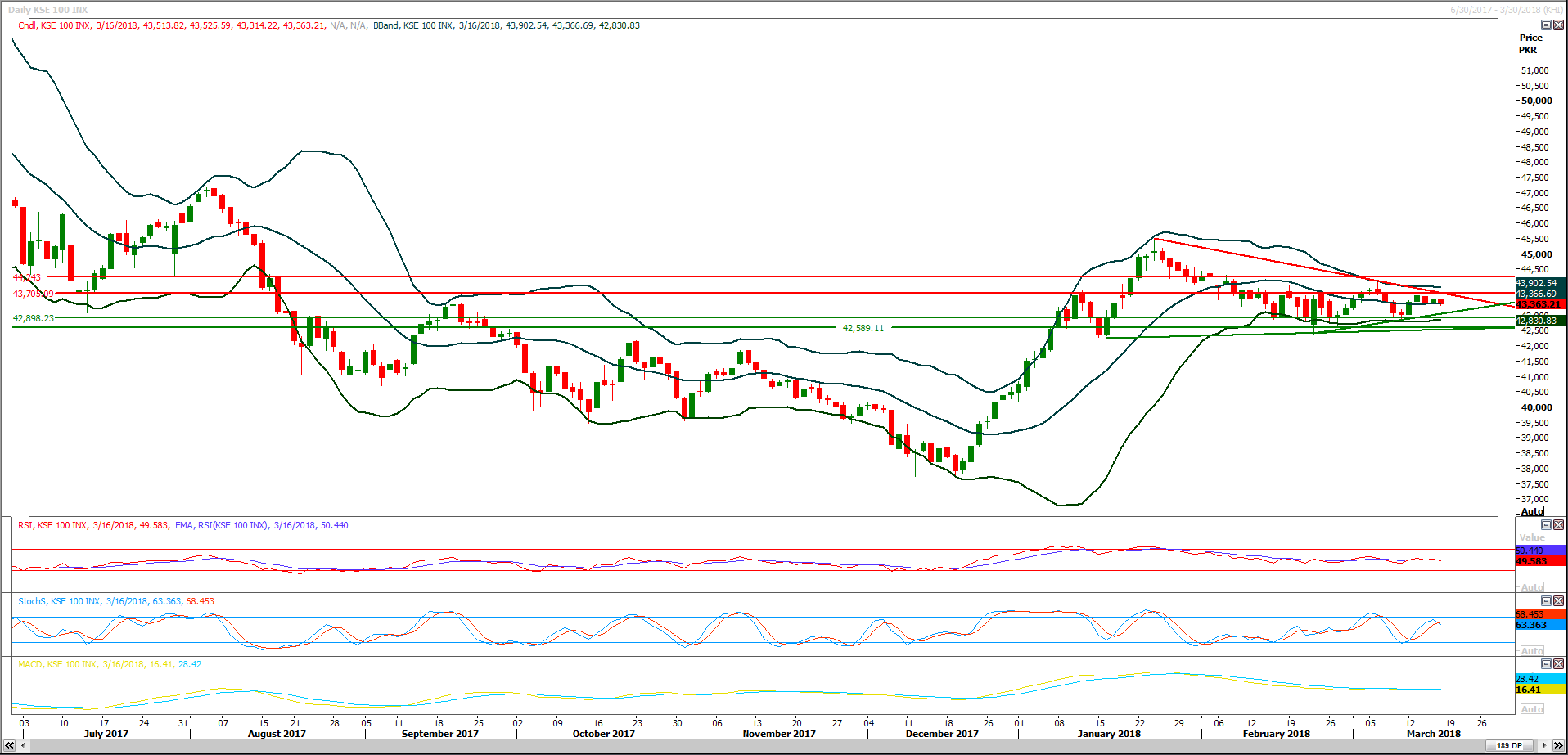Jump to chart end with double-right arrow

point(1558,745)
